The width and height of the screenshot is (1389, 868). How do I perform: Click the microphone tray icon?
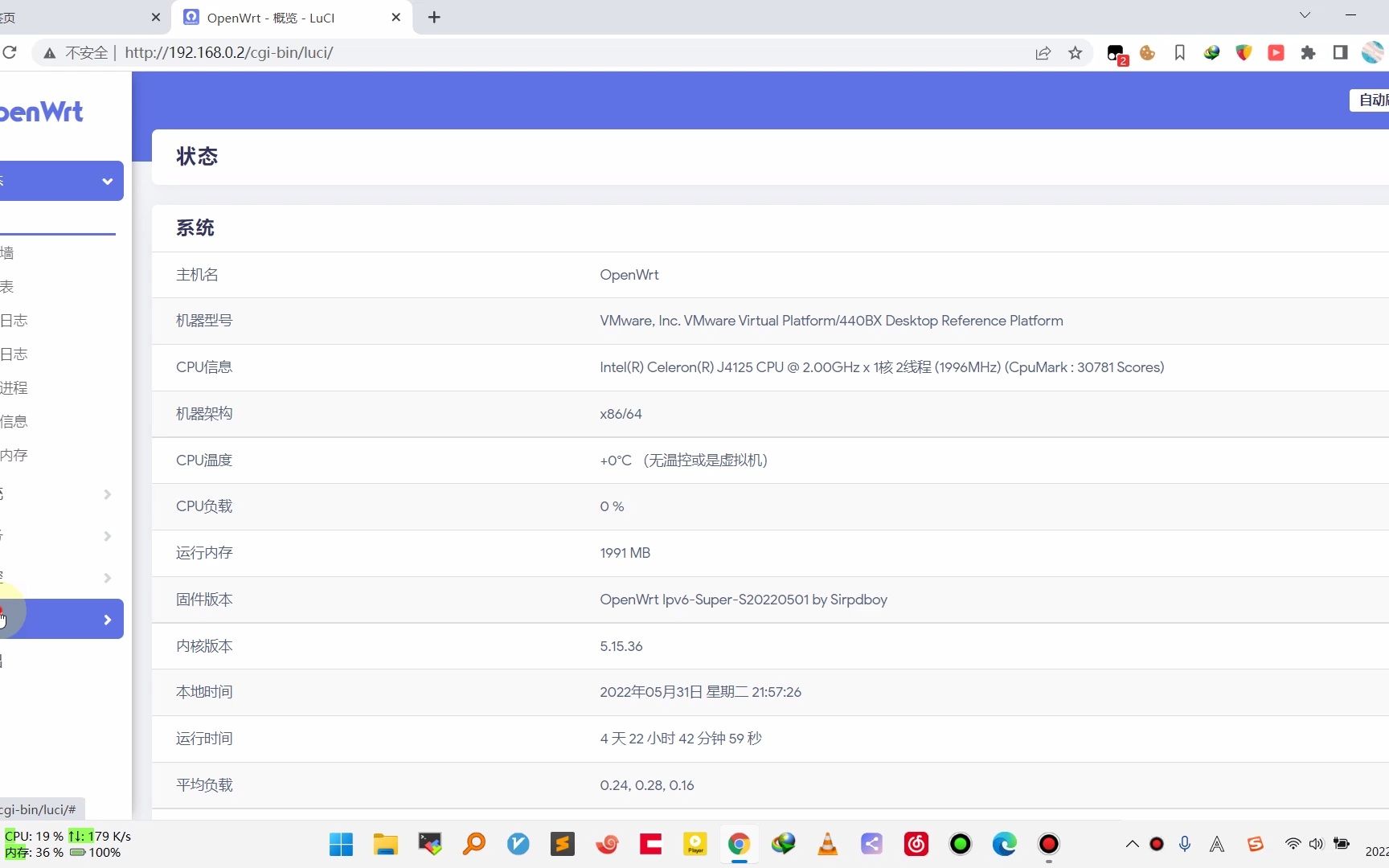tap(1184, 844)
